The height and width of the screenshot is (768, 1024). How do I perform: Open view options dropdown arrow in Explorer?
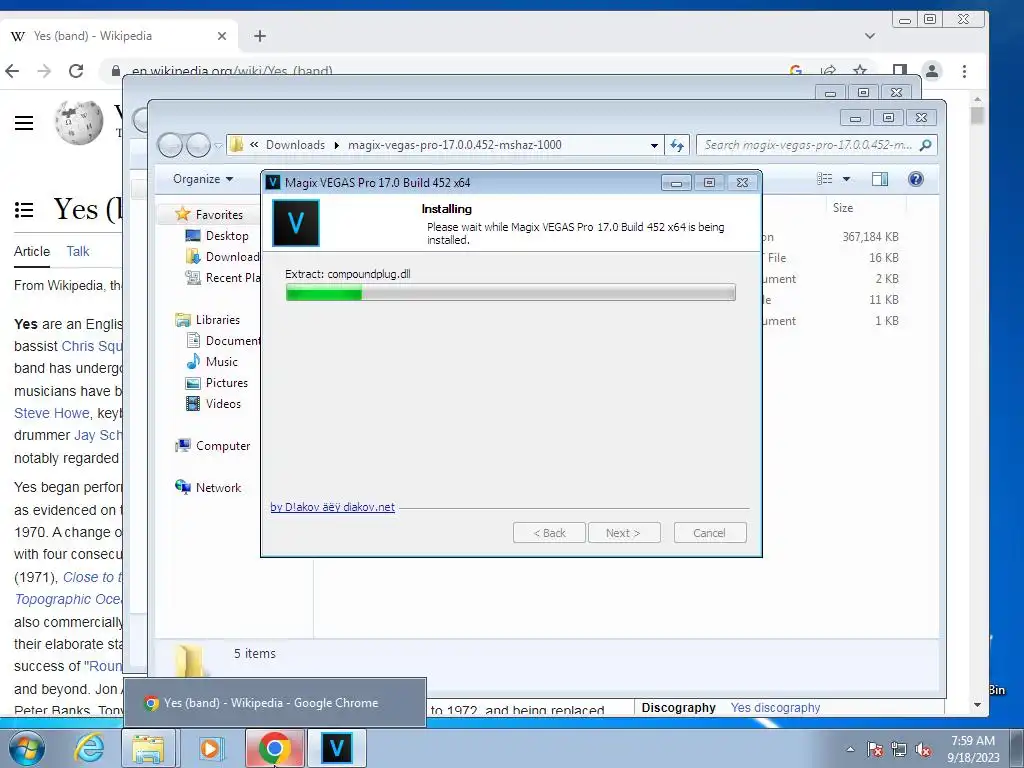[846, 179]
